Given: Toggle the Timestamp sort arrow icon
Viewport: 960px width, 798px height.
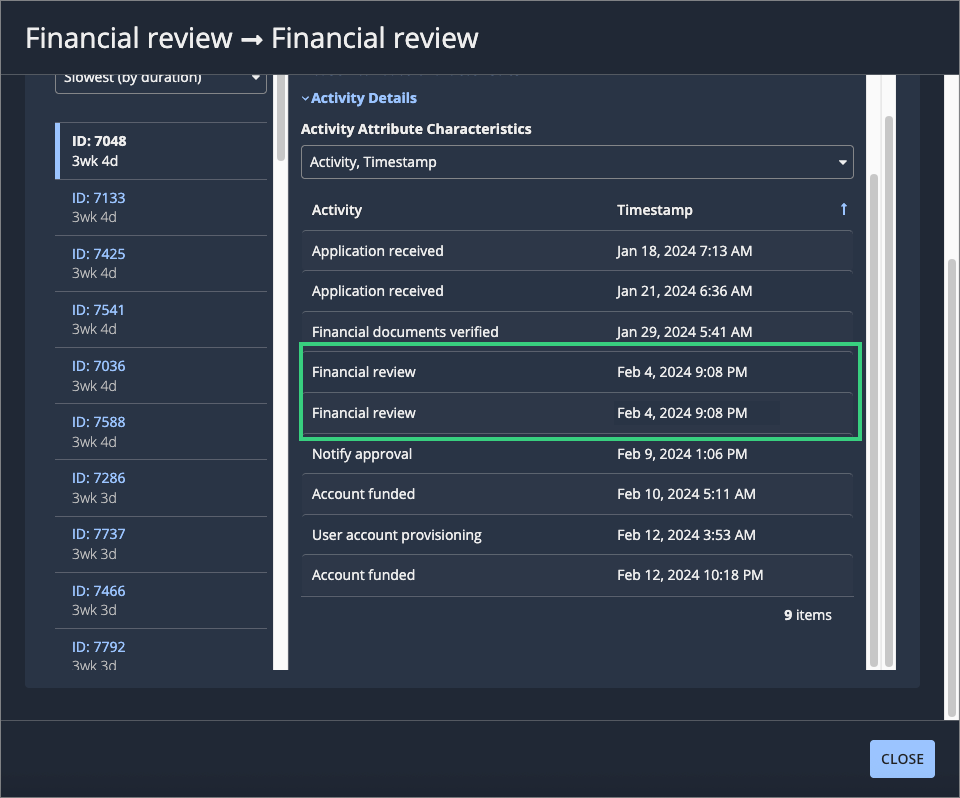Looking at the screenshot, I should (843, 209).
